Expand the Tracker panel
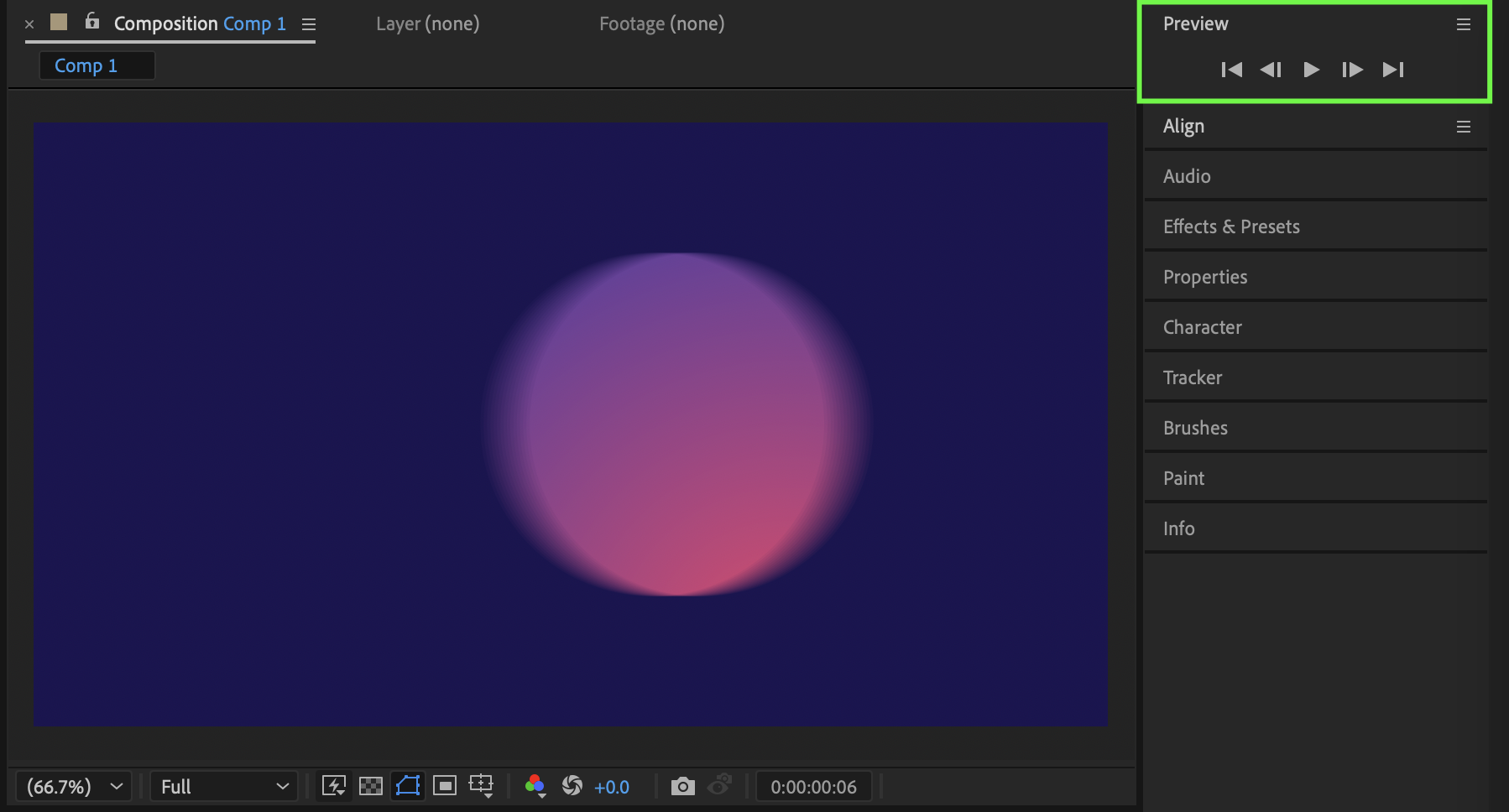1509x812 pixels. (x=1316, y=377)
